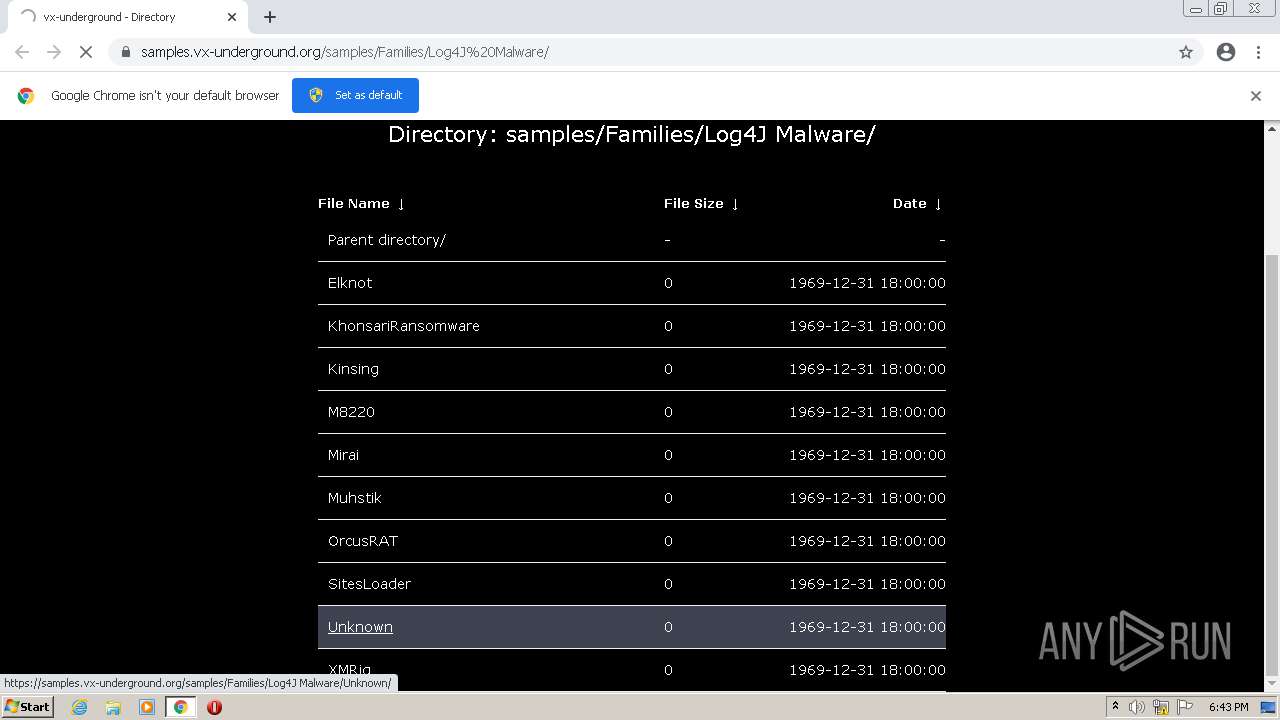Open Windows Media Player from the taskbar
The height and width of the screenshot is (720, 1280).
coord(147,707)
